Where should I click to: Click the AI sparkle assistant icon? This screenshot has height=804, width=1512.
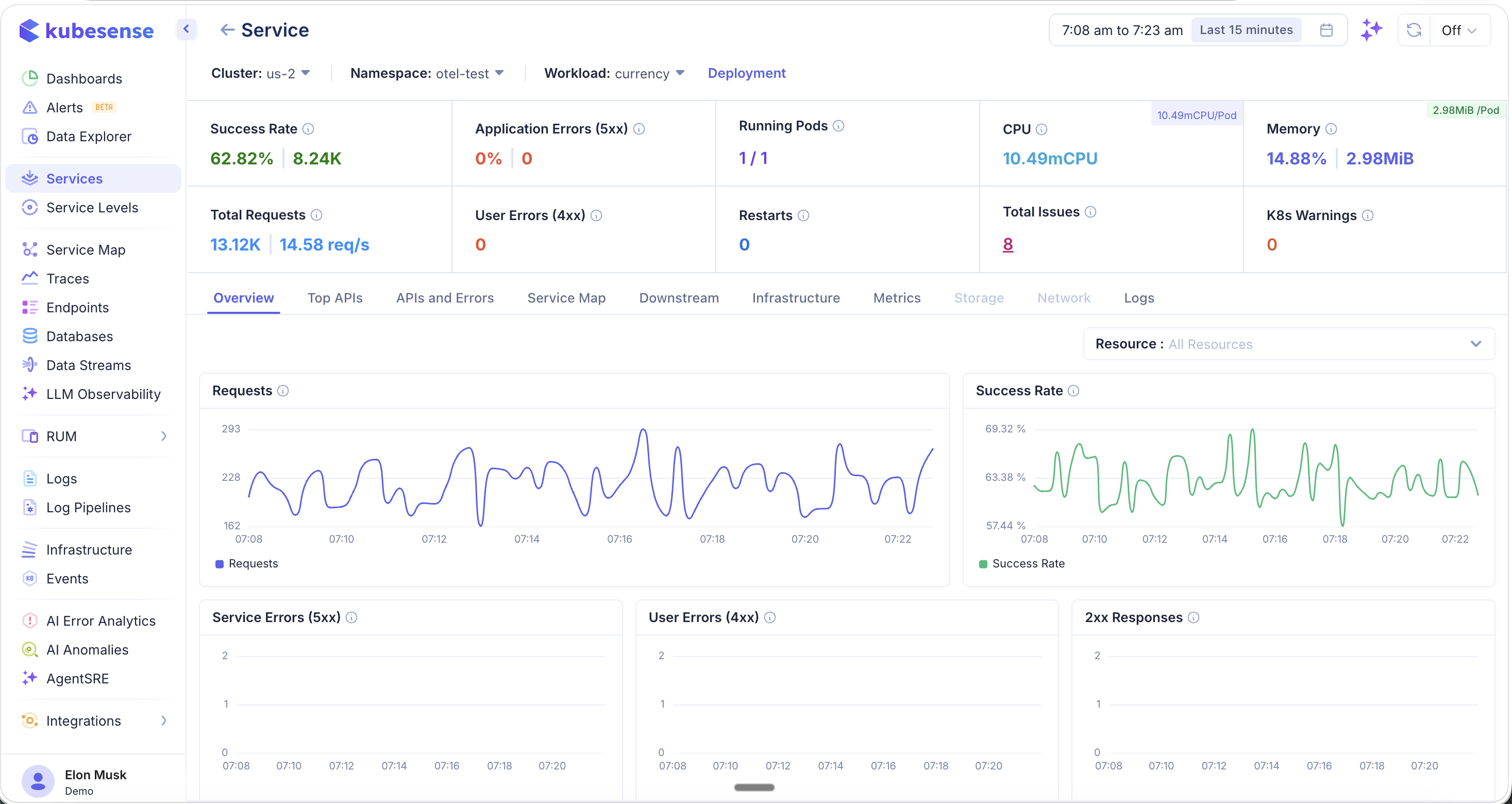pyautogui.click(x=1372, y=30)
